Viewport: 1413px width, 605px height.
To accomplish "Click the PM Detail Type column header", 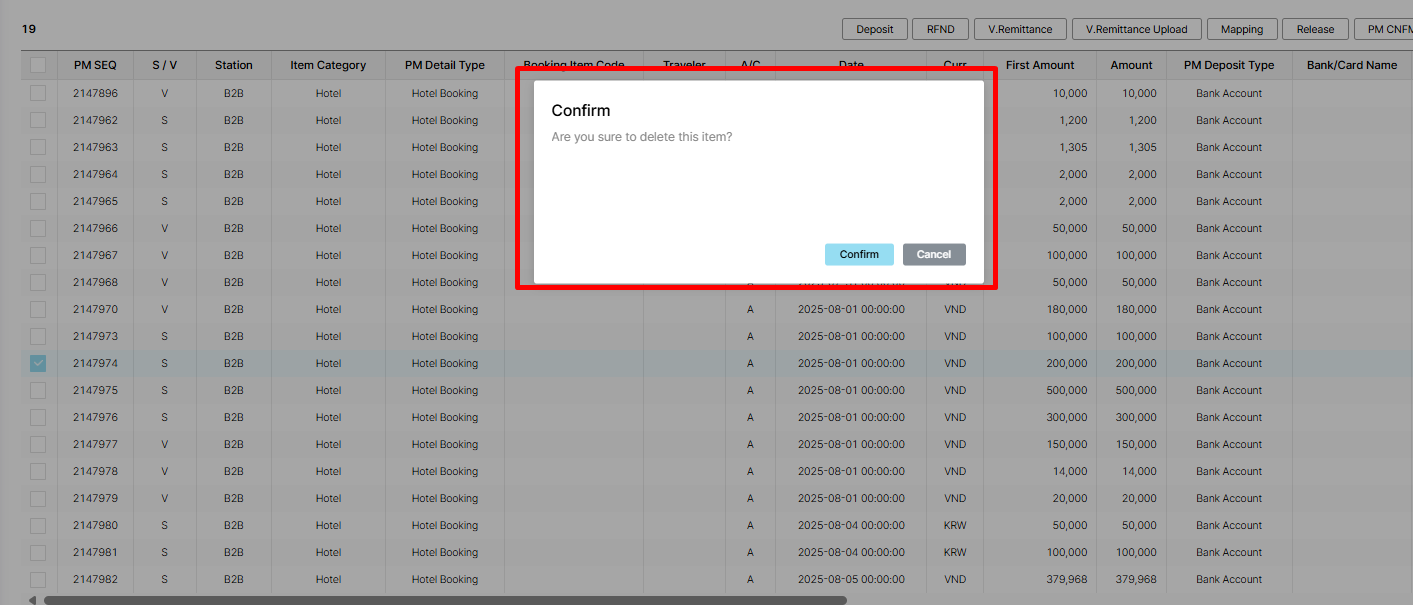I will 445,65.
